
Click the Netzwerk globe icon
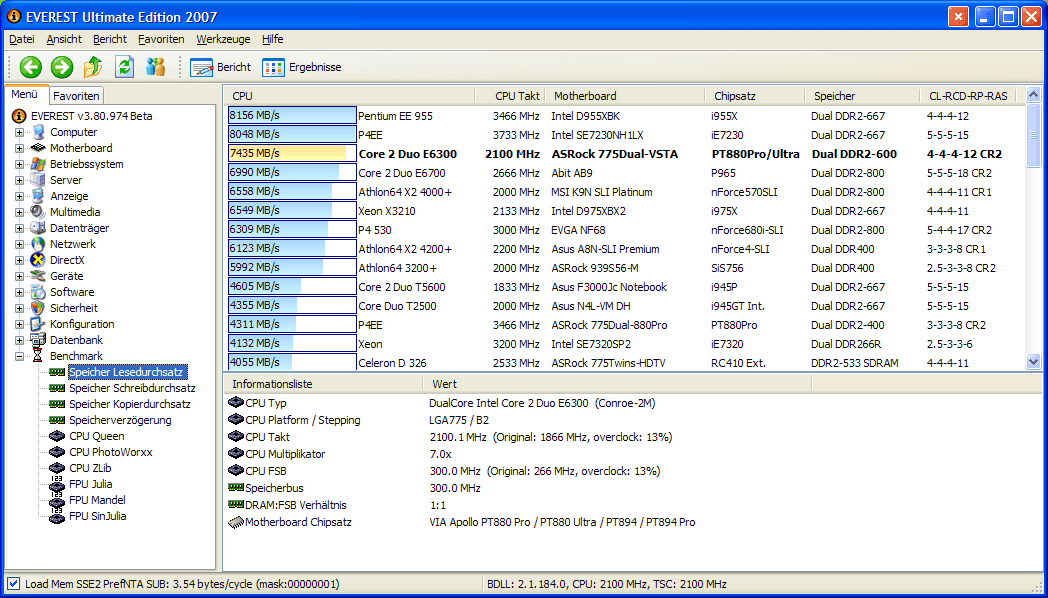[39, 245]
